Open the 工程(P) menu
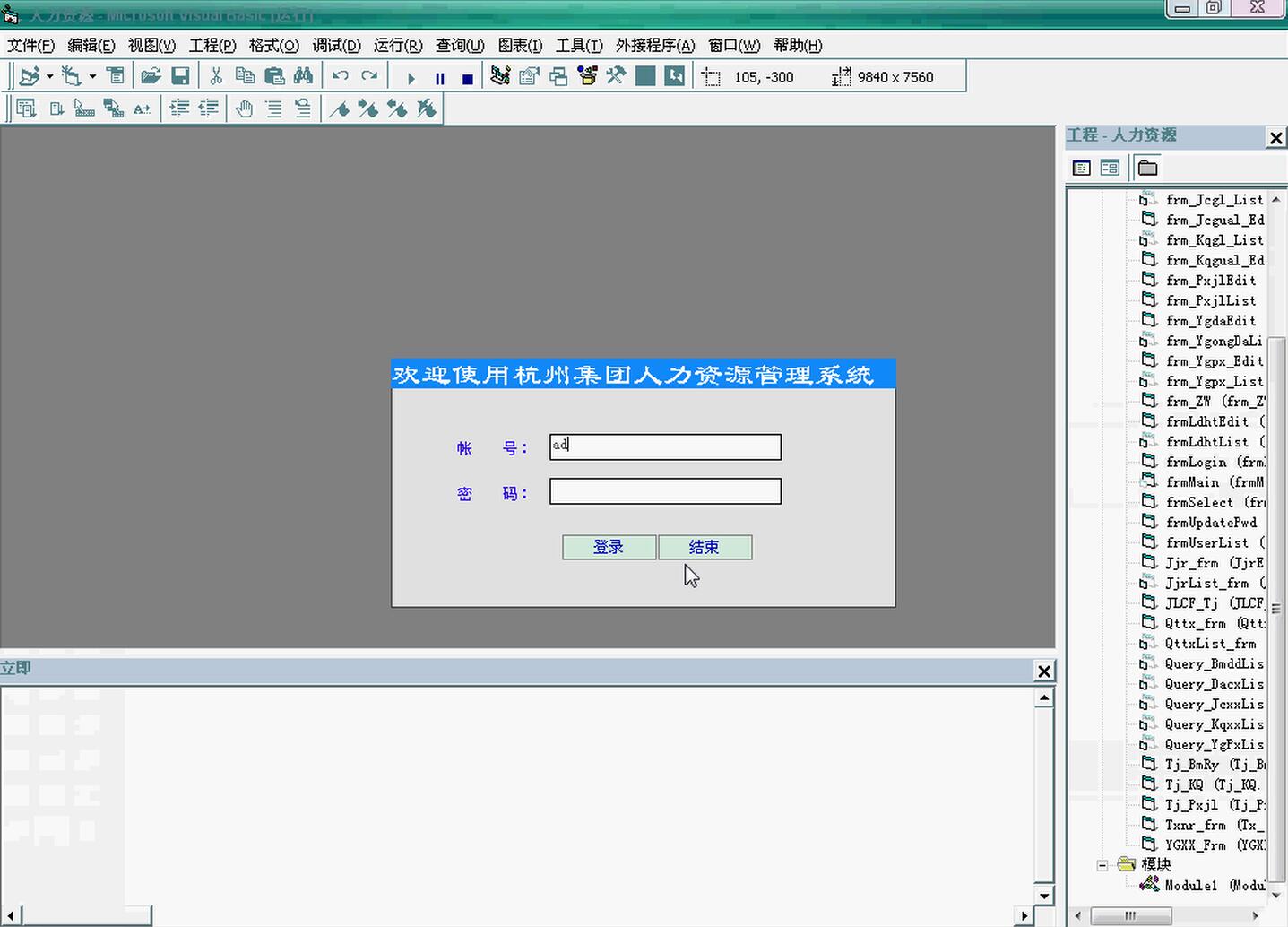The width and height of the screenshot is (1288, 927). [212, 45]
